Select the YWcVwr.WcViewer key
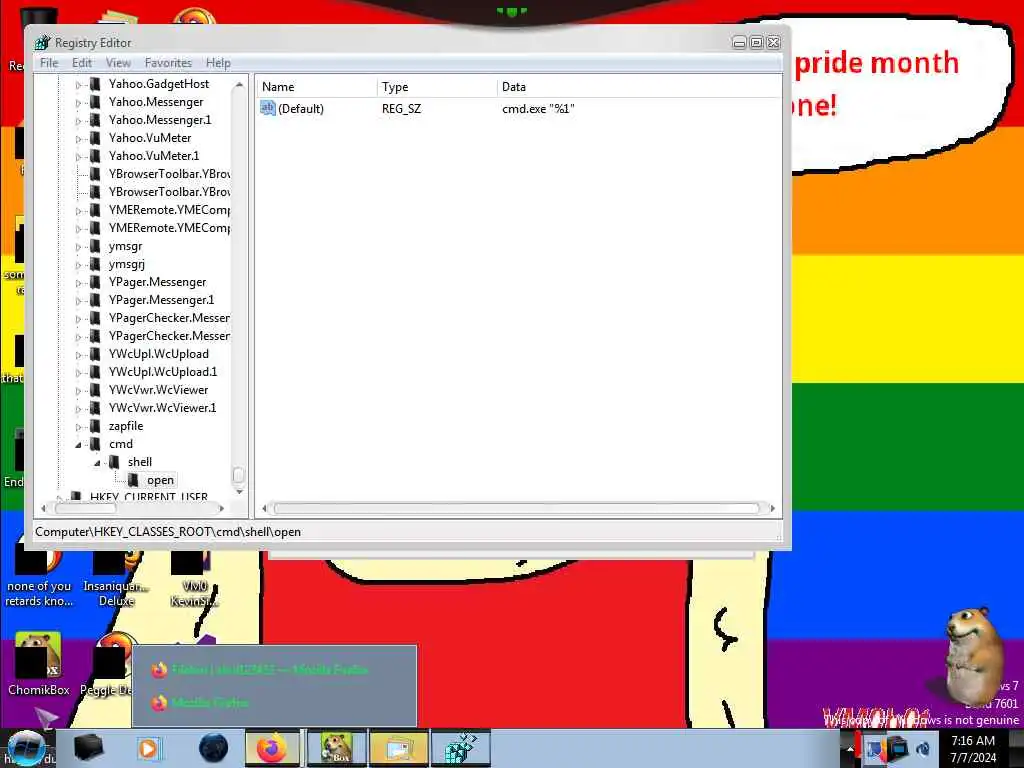 click(x=159, y=390)
